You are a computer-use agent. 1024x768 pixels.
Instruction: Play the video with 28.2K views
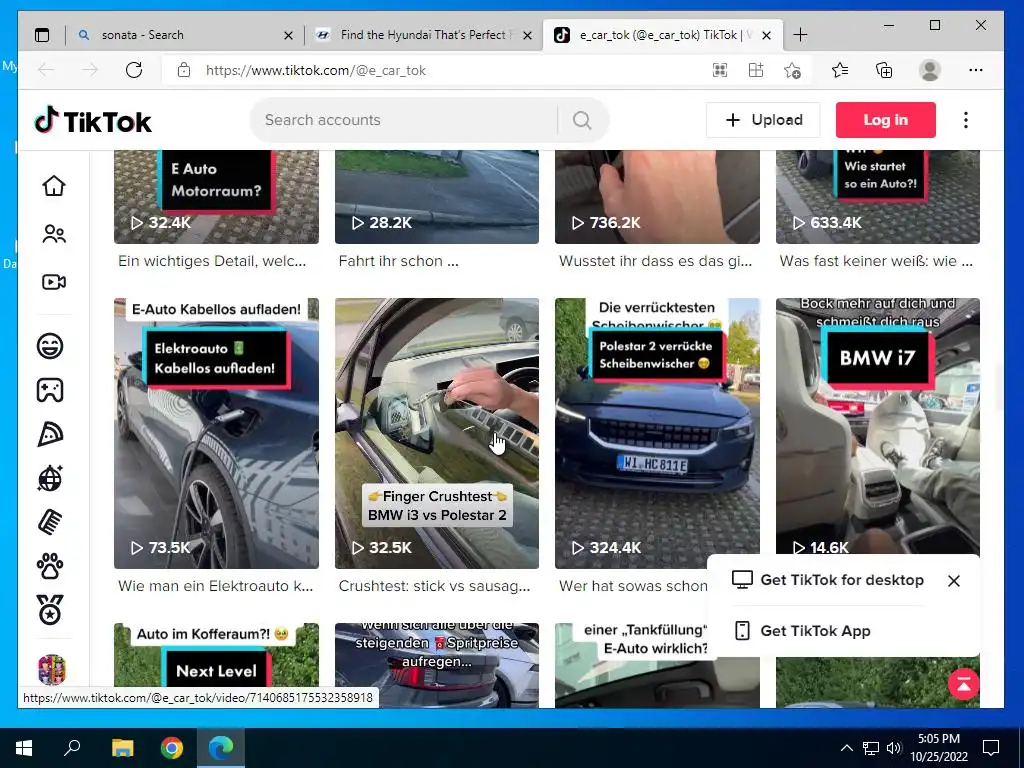click(437, 197)
